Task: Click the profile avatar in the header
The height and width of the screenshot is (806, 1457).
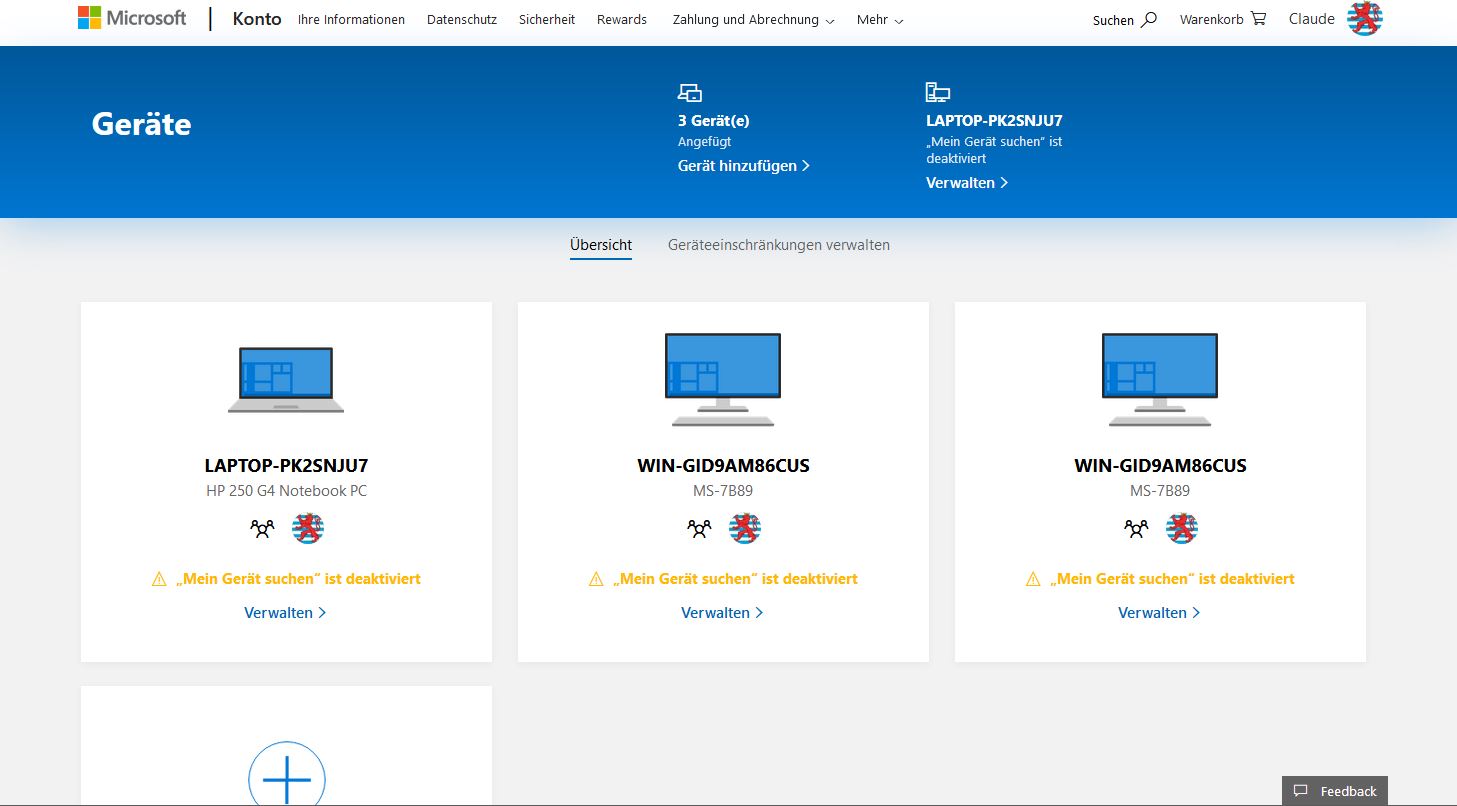Action: coord(1365,19)
